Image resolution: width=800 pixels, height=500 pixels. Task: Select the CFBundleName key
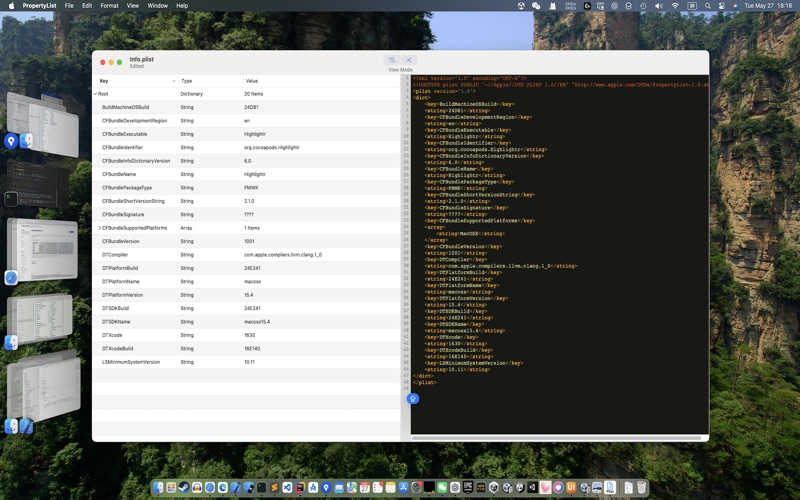(x=119, y=174)
